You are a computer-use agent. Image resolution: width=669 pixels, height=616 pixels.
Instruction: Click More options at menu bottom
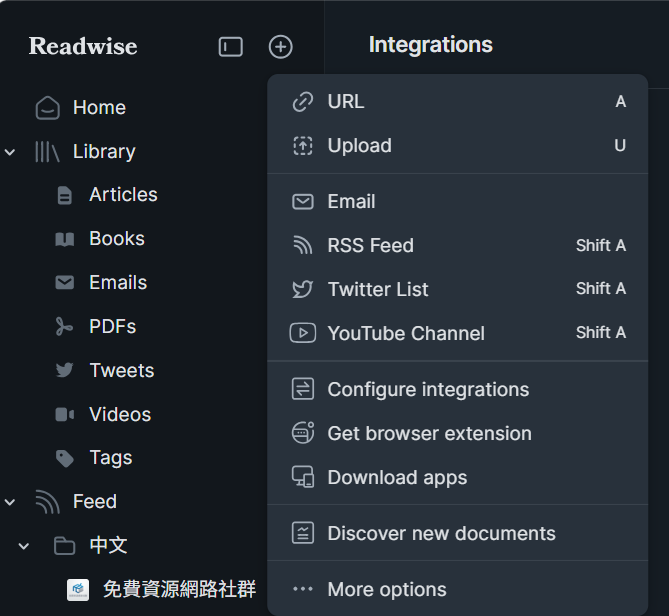pos(386,590)
